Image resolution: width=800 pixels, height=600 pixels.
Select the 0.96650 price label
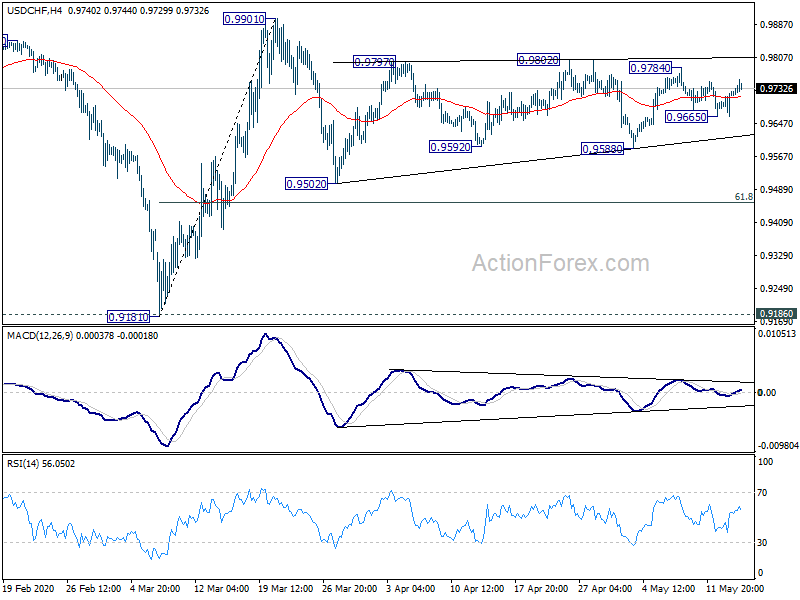pyautogui.click(x=687, y=117)
